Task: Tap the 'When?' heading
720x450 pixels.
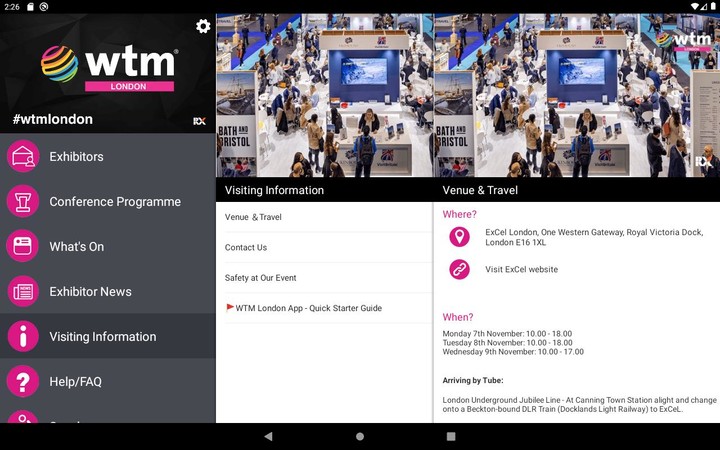Action: tap(458, 317)
